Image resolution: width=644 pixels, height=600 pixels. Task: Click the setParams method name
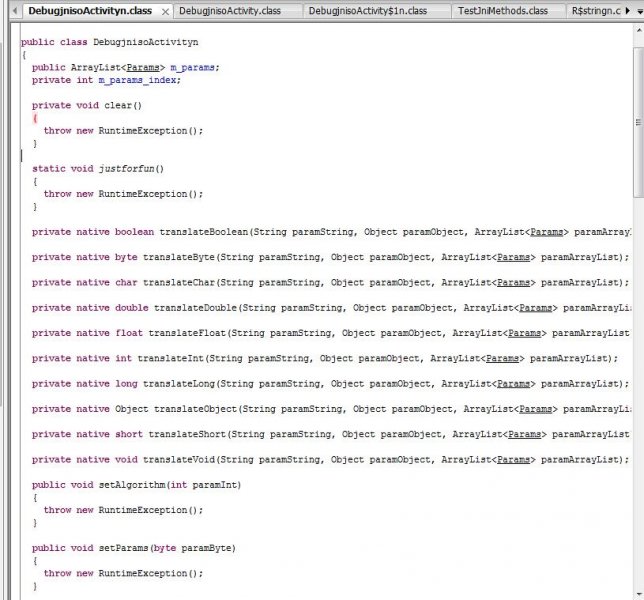pyautogui.click(x=124, y=548)
